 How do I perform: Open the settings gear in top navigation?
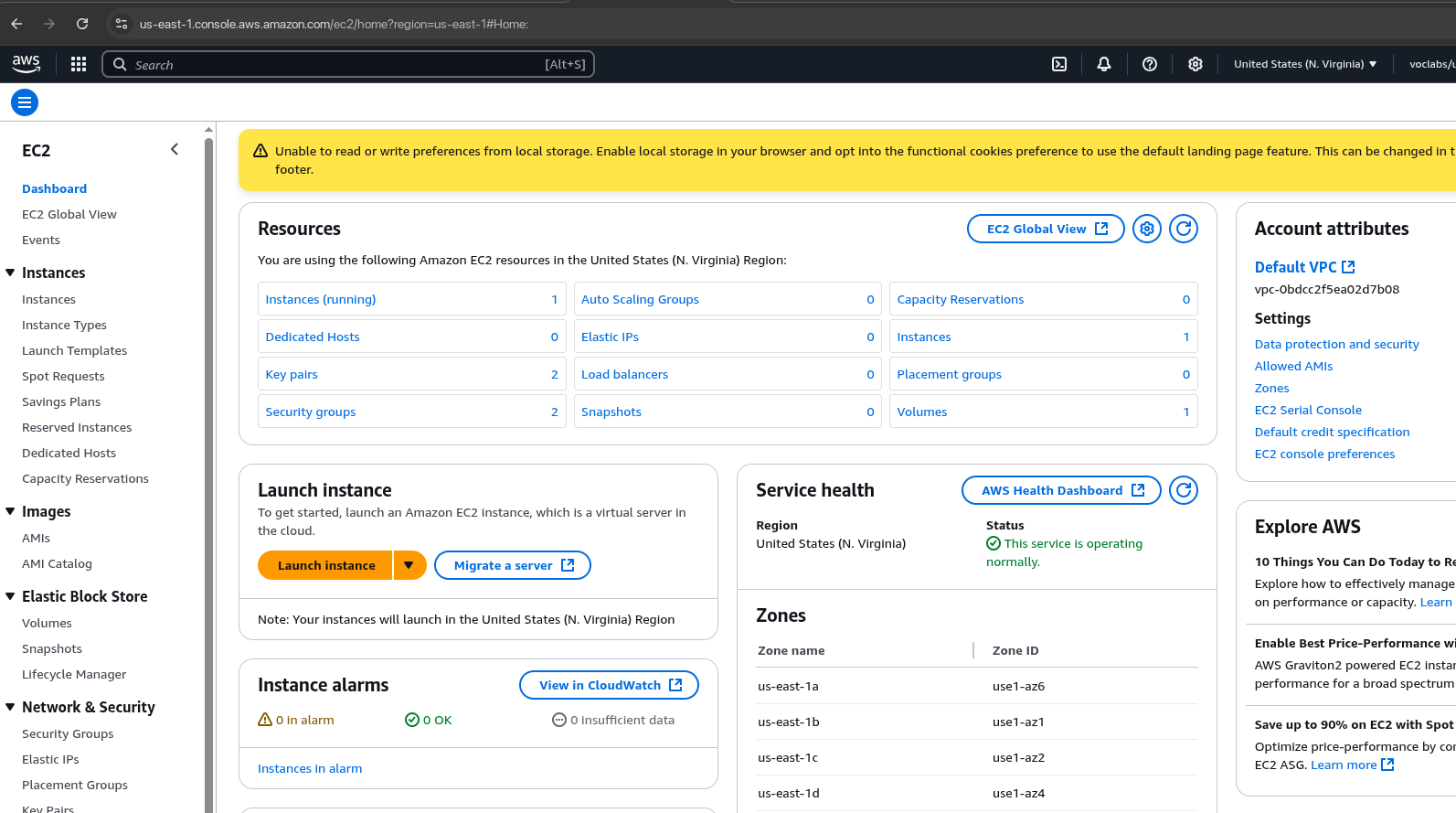(1196, 64)
